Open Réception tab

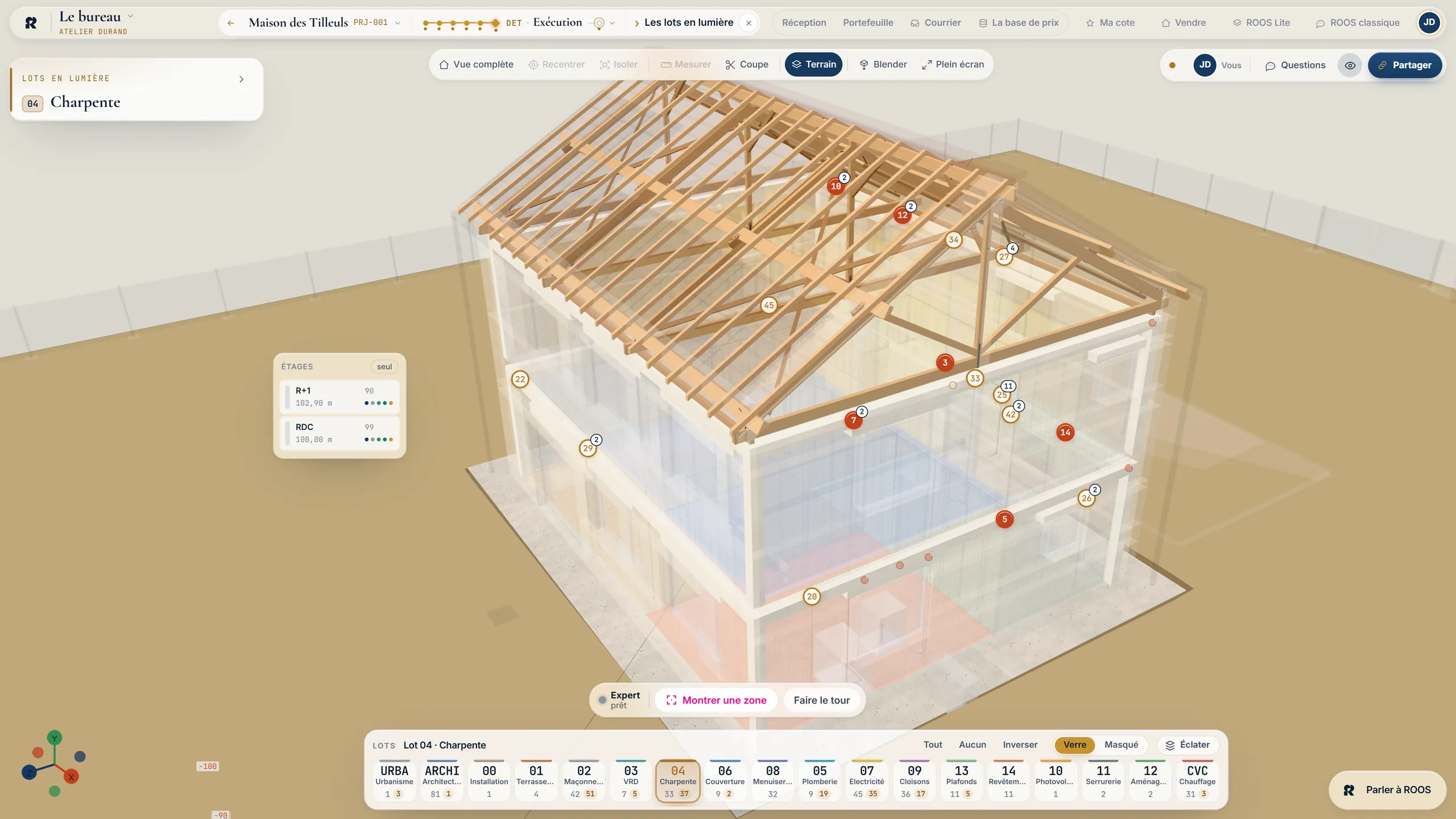[x=804, y=23]
